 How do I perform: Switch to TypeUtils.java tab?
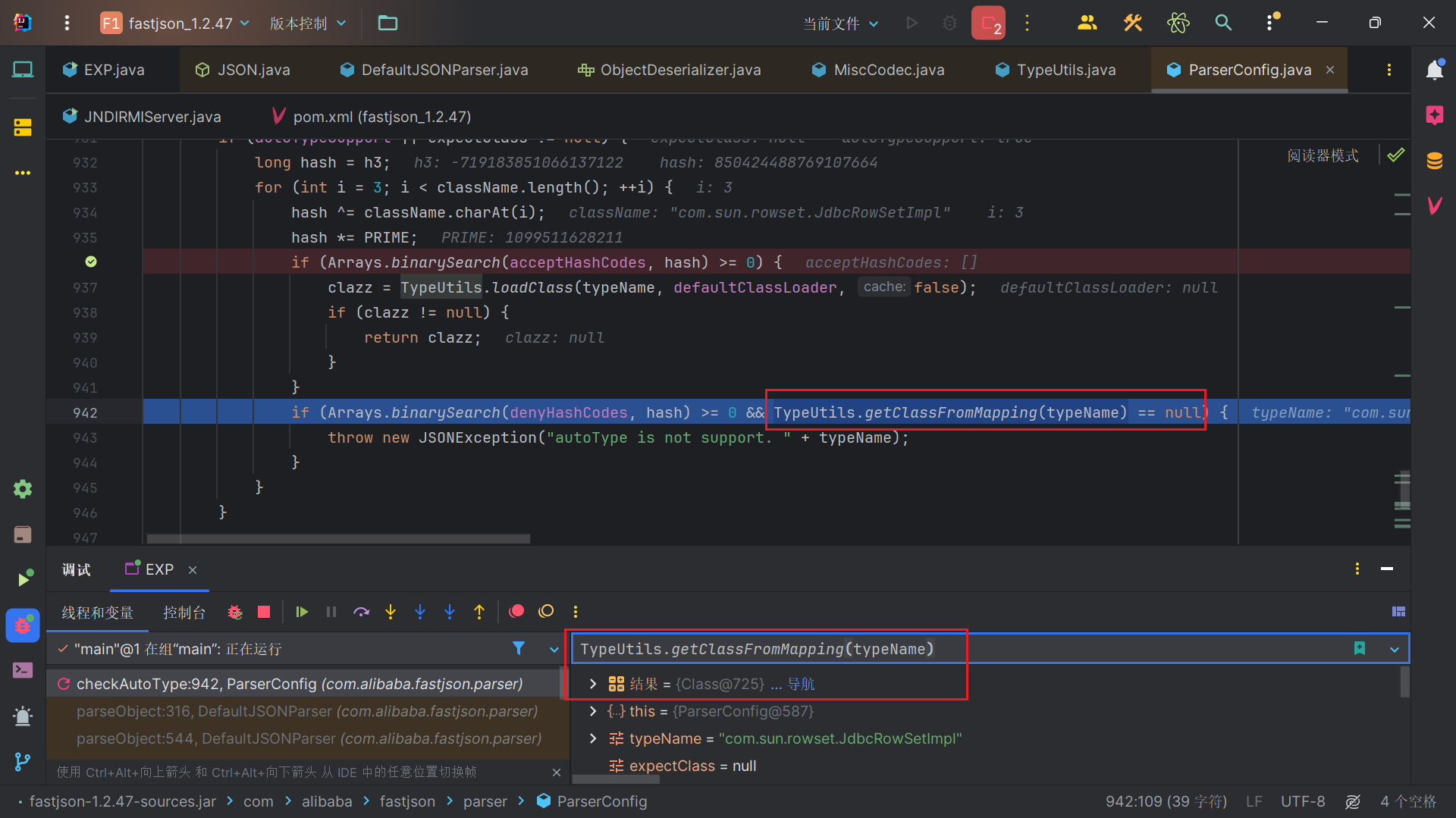1056,70
